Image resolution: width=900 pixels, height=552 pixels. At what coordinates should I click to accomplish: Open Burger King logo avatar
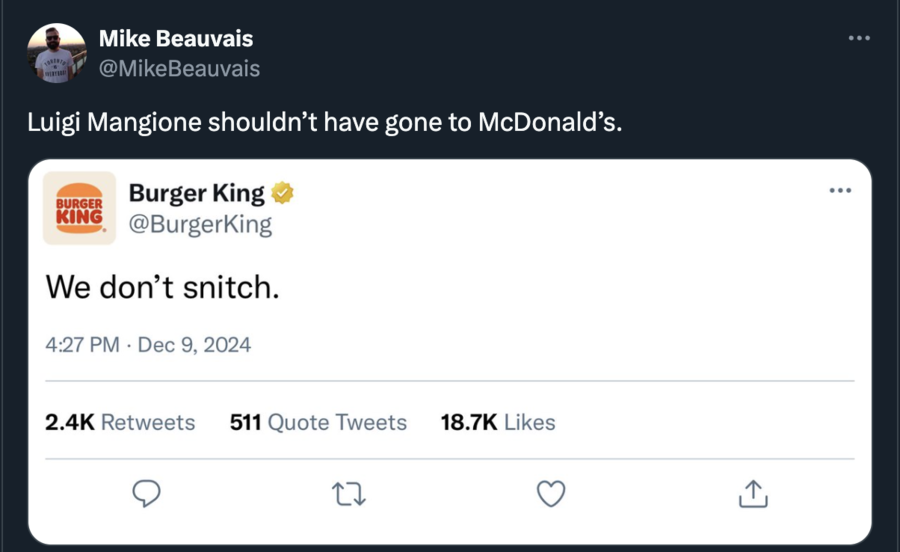pyautogui.click(x=79, y=208)
